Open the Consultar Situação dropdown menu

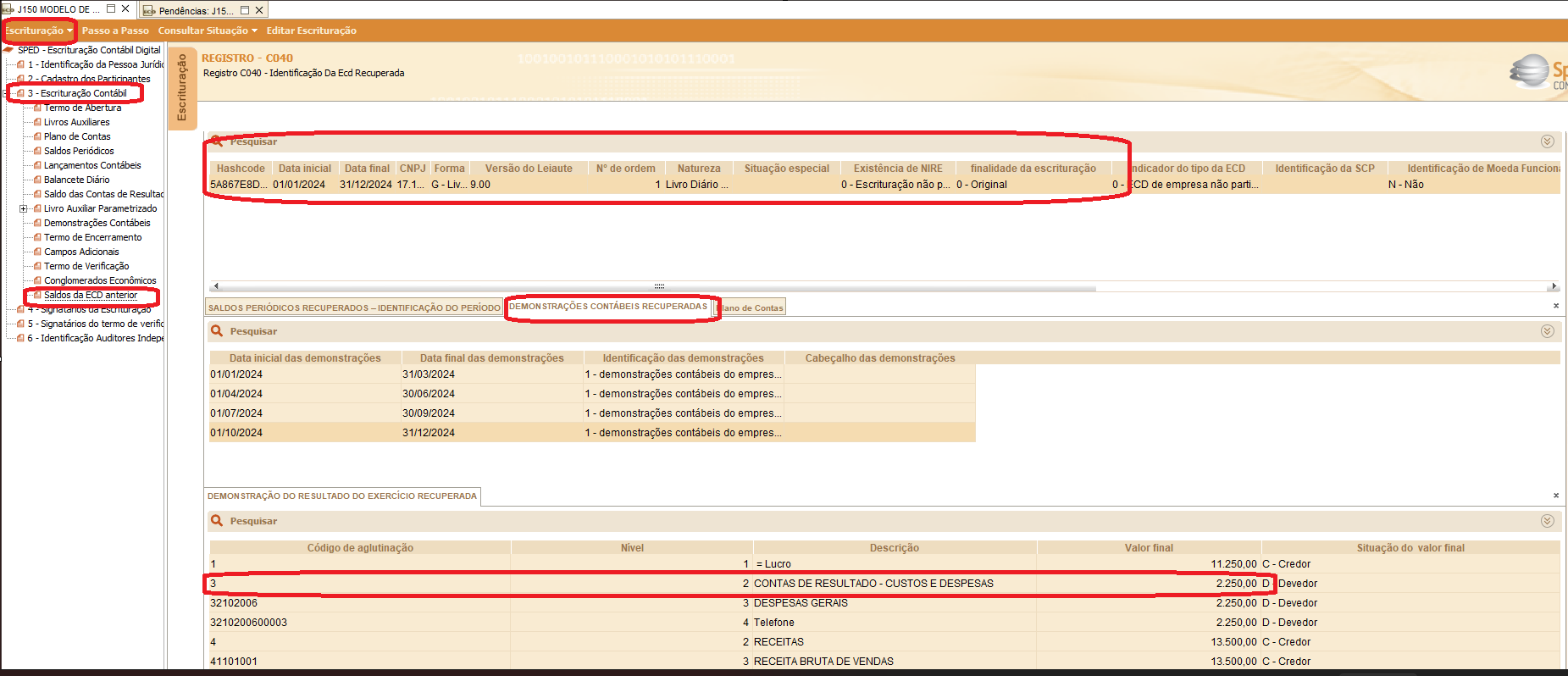pyautogui.click(x=208, y=30)
